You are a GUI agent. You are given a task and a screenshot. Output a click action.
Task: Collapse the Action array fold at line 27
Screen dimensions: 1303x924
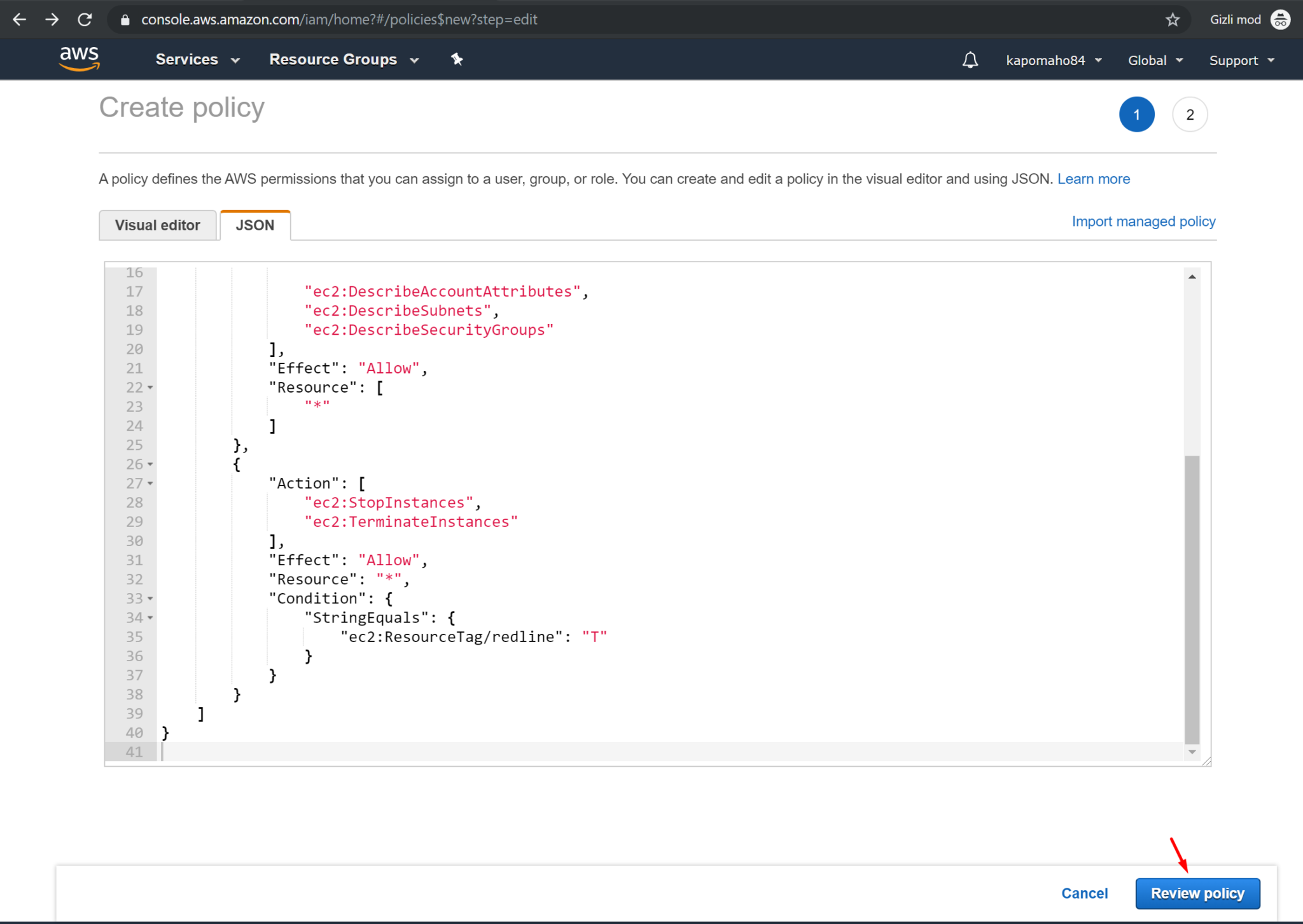pyautogui.click(x=150, y=484)
